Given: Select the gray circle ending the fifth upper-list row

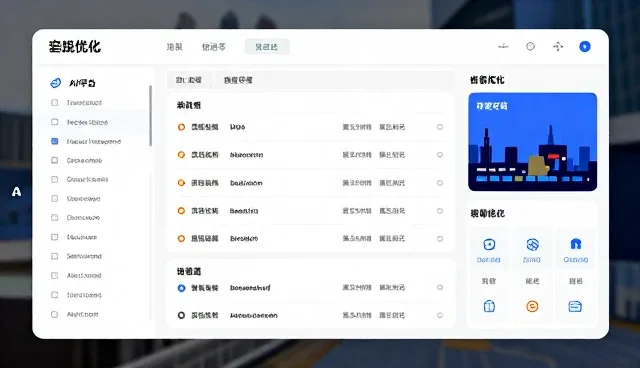Looking at the screenshot, I should click(x=440, y=239).
